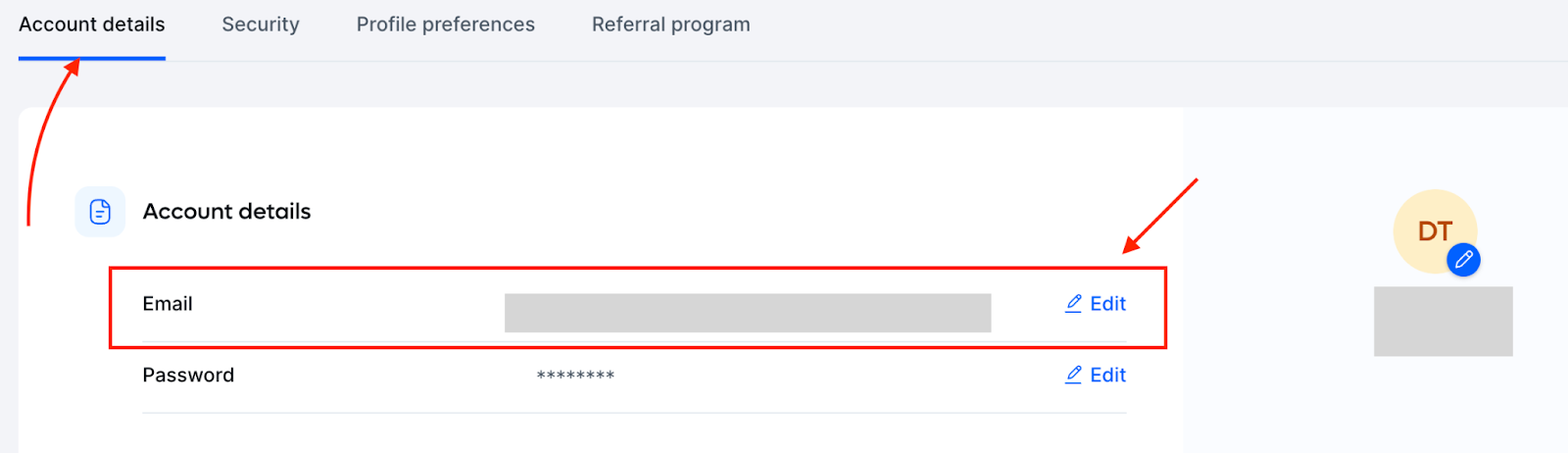Click the Edit link text for Email

coord(1108,304)
